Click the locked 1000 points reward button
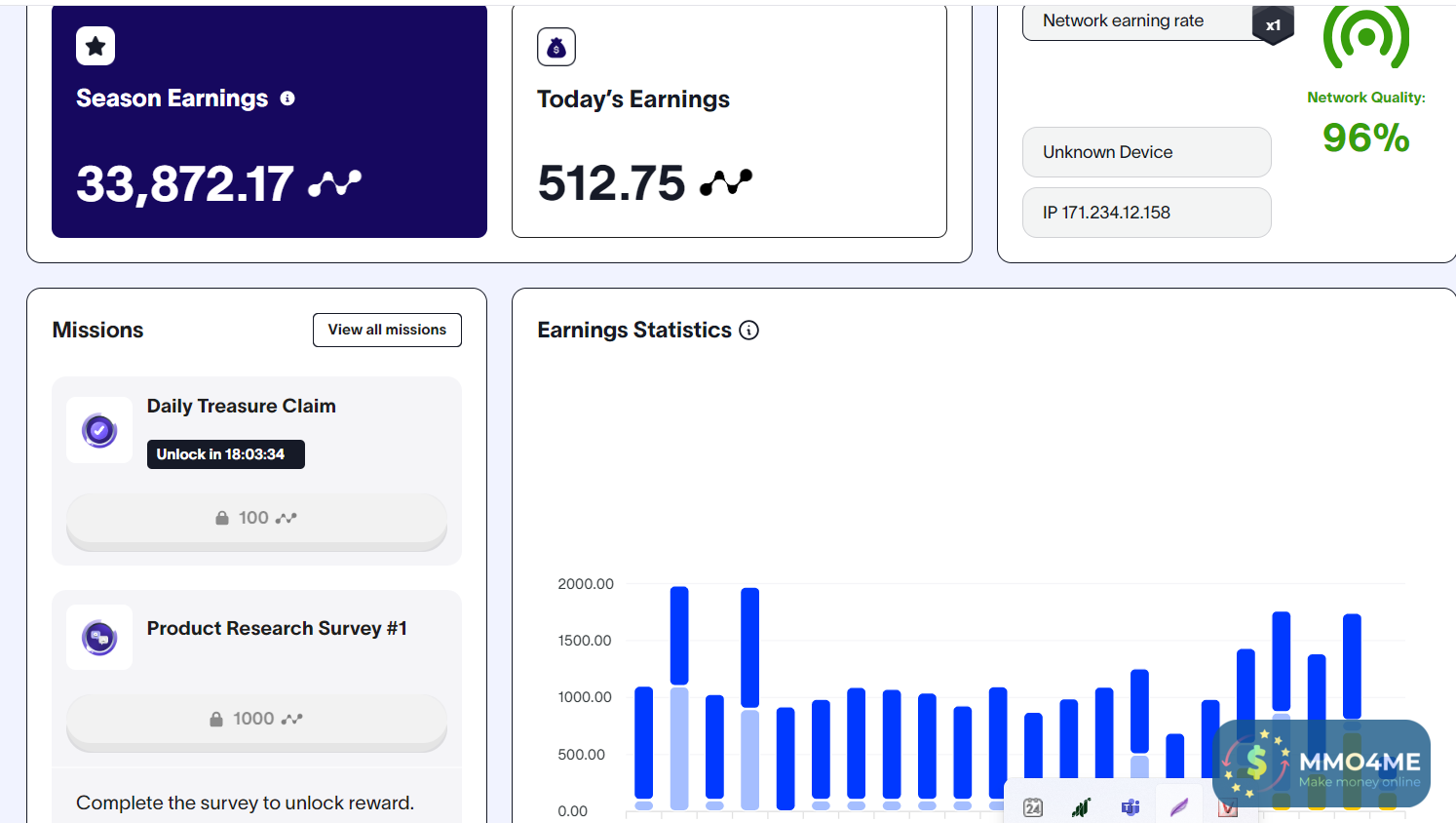The width and height of the screenshot is (1456, 823). coord(256,721)
